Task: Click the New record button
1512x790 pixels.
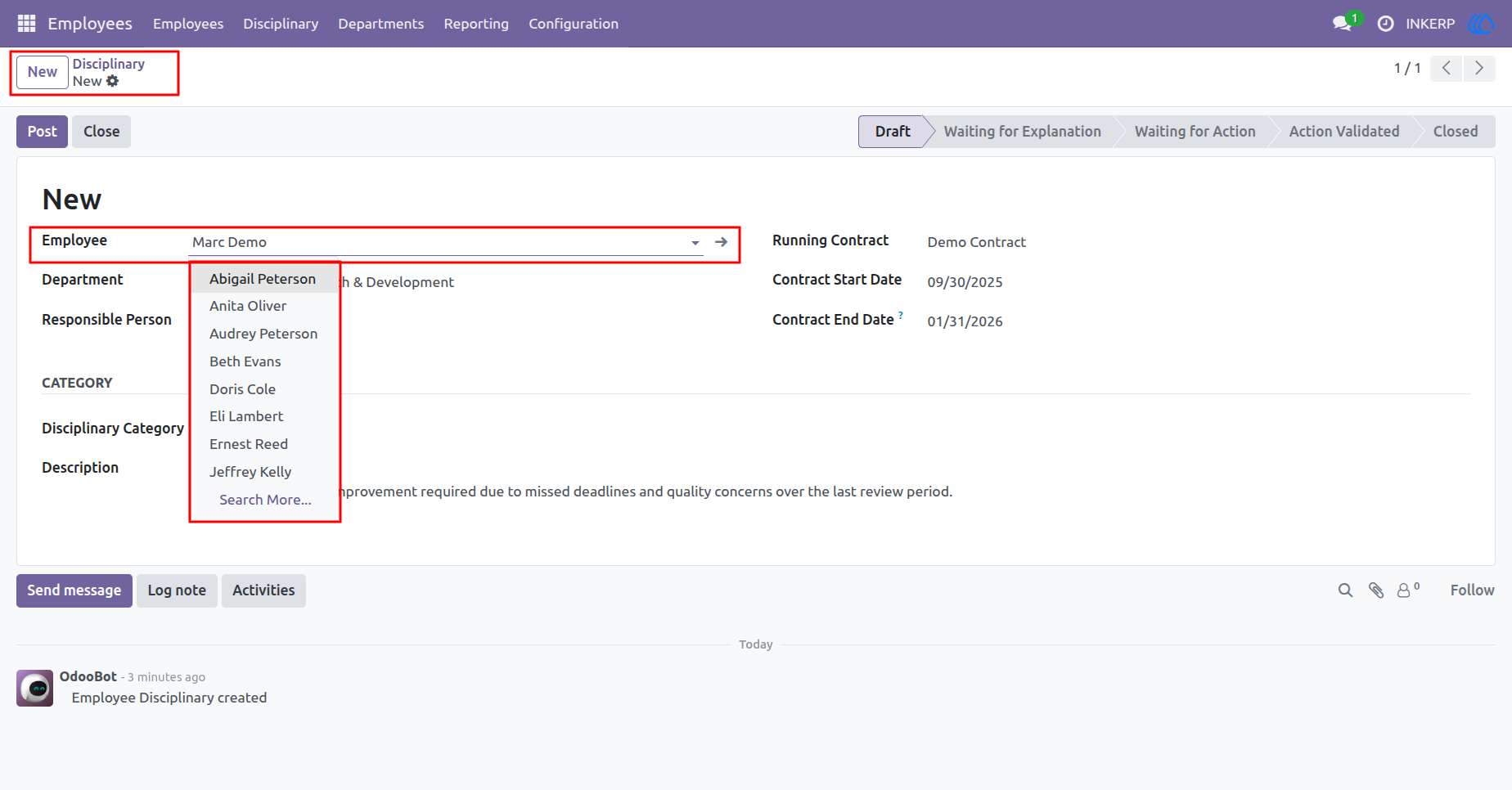Action: (x=43, y=72)
